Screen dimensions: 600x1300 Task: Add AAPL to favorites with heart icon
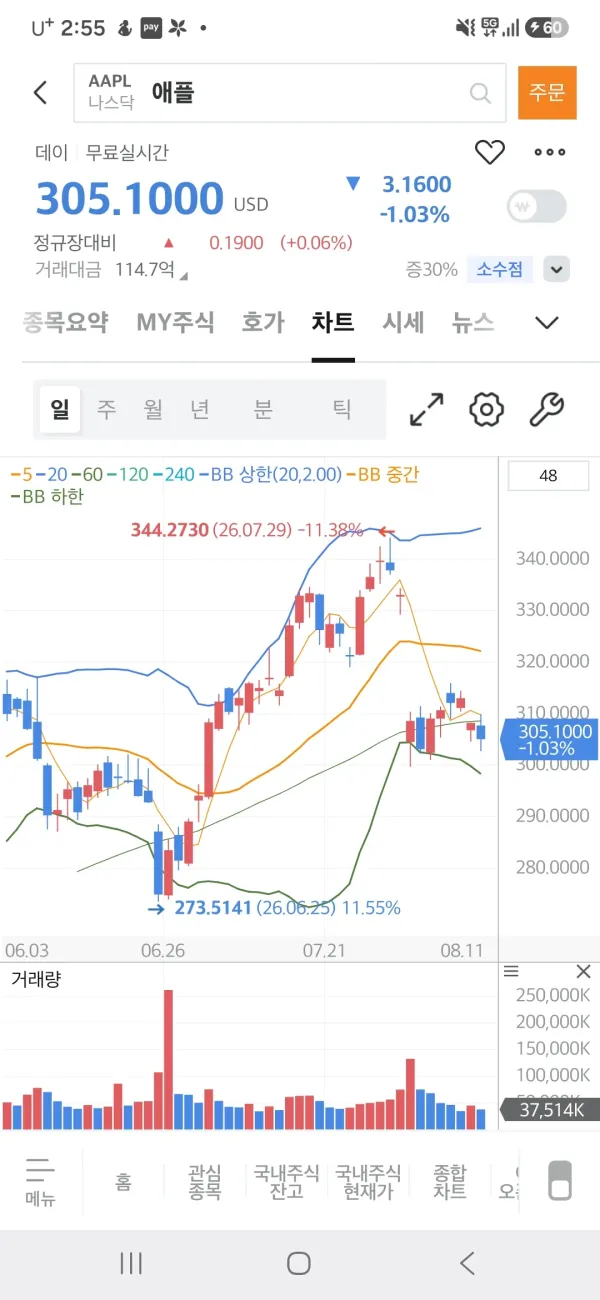click(489, 152)
